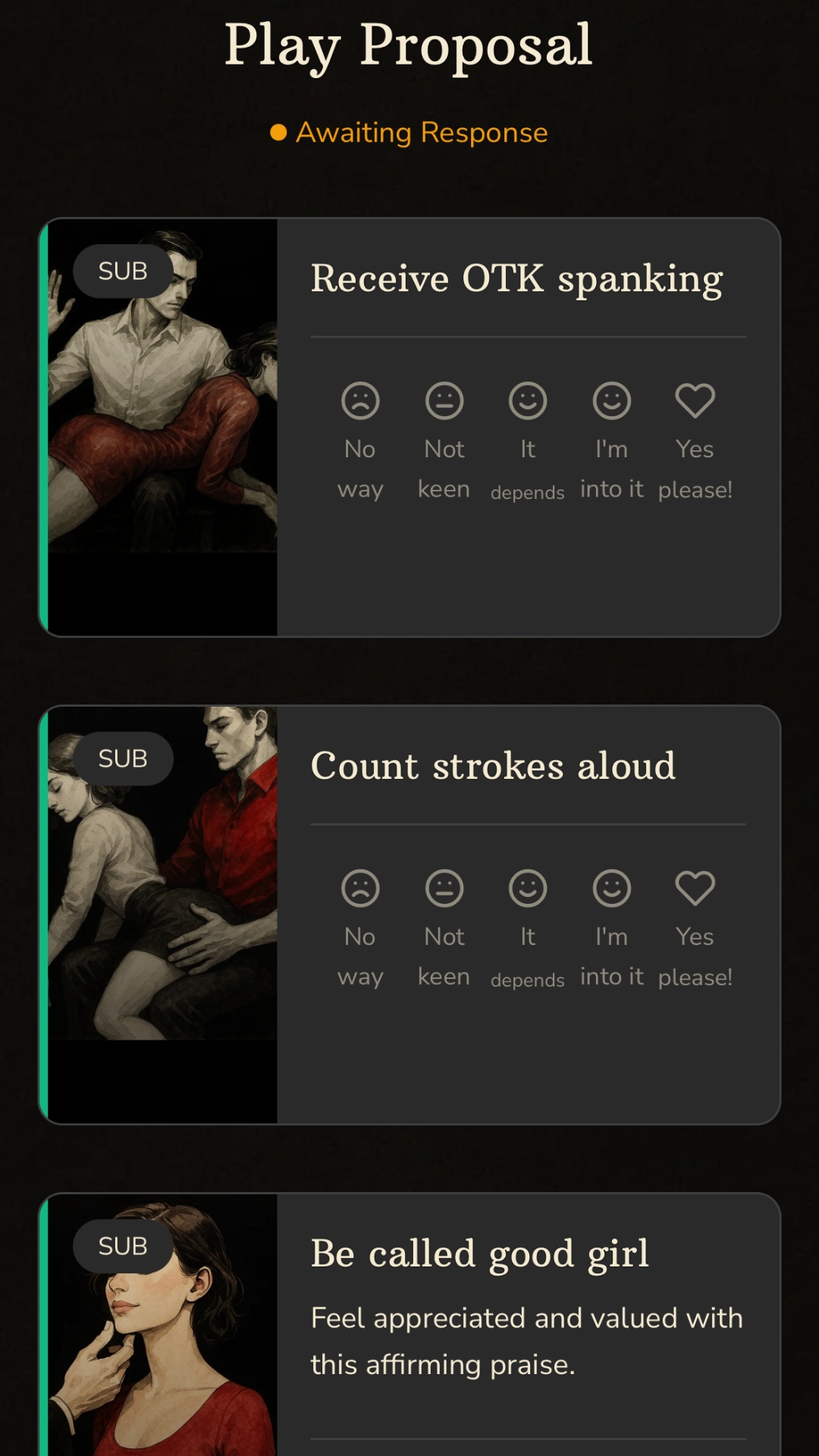Click the 'Awaiting Response' status indicator
The image size is (819, 1456).
pos(409,133)
